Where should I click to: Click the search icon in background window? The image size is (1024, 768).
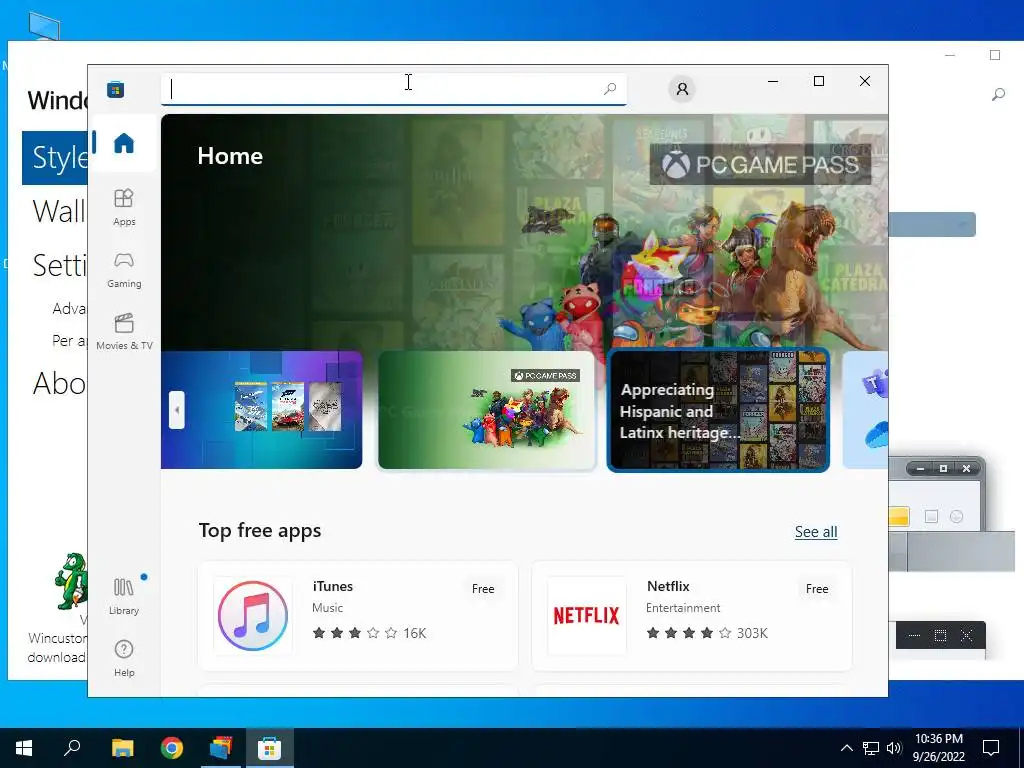[x=998, y=95]
